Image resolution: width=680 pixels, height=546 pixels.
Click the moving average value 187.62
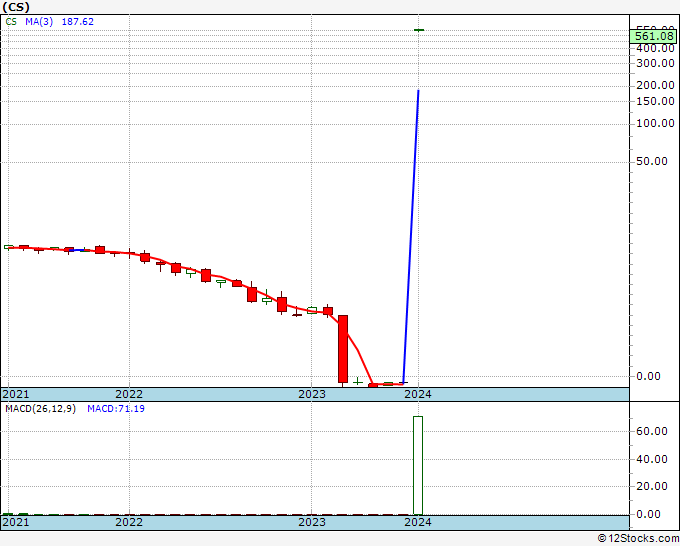(x=78, y=22)
